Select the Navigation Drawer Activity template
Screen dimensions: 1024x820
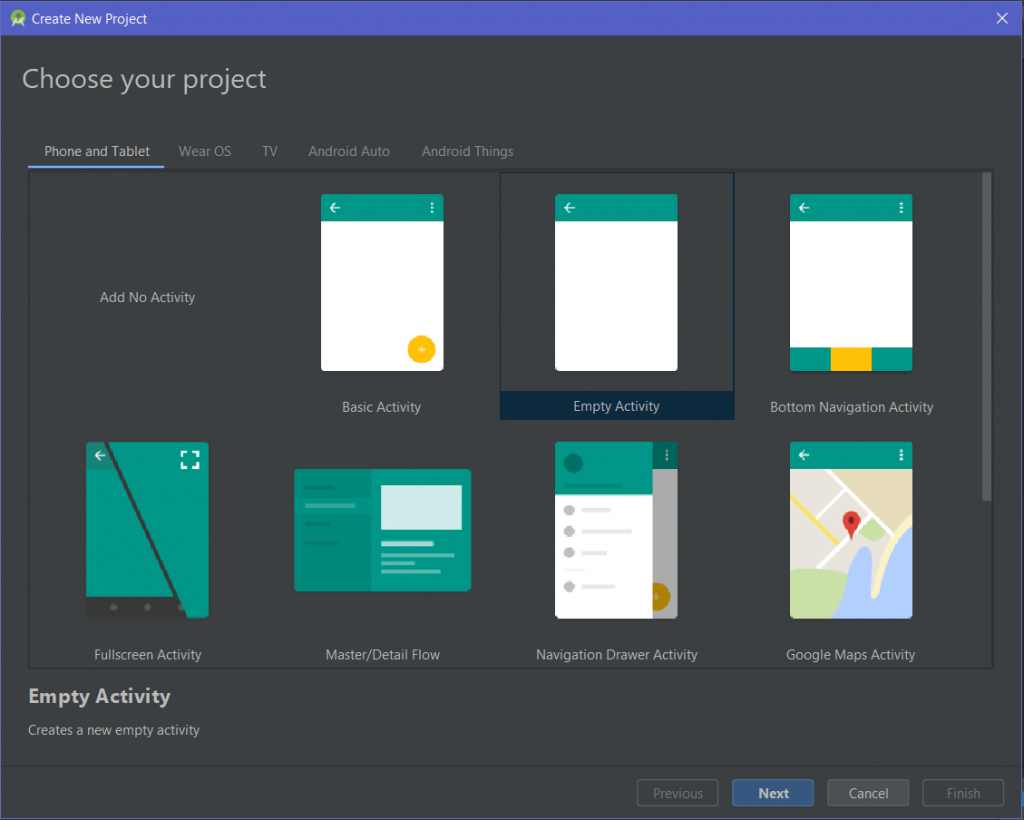tap(616, 530)
